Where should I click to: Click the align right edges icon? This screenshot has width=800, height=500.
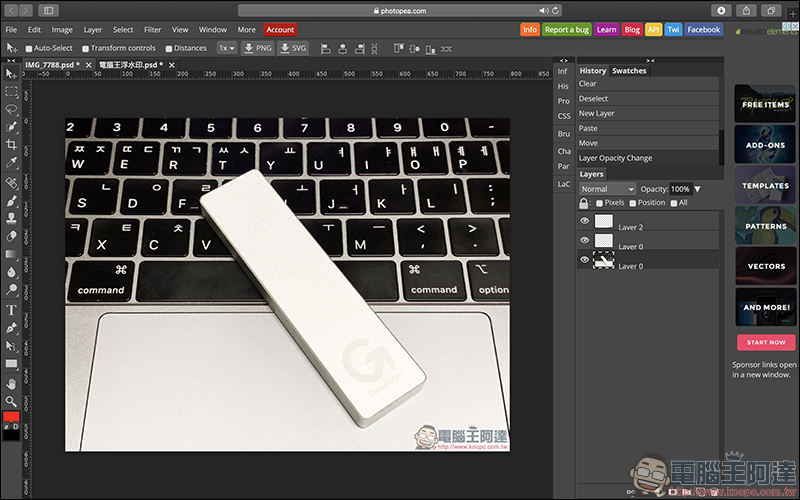tap(359, 49)
